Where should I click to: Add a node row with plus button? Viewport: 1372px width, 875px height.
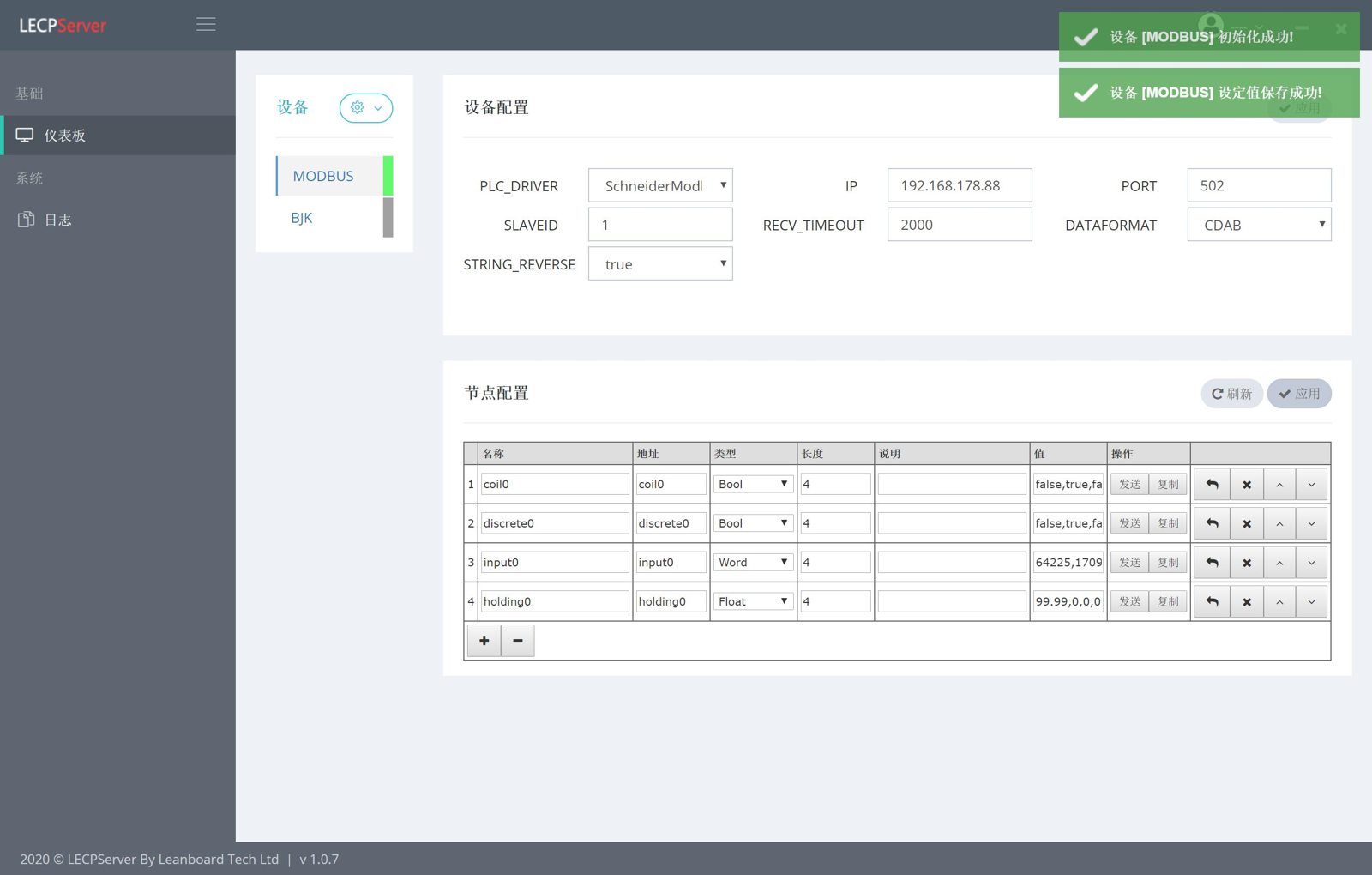[x=484, y=641]
